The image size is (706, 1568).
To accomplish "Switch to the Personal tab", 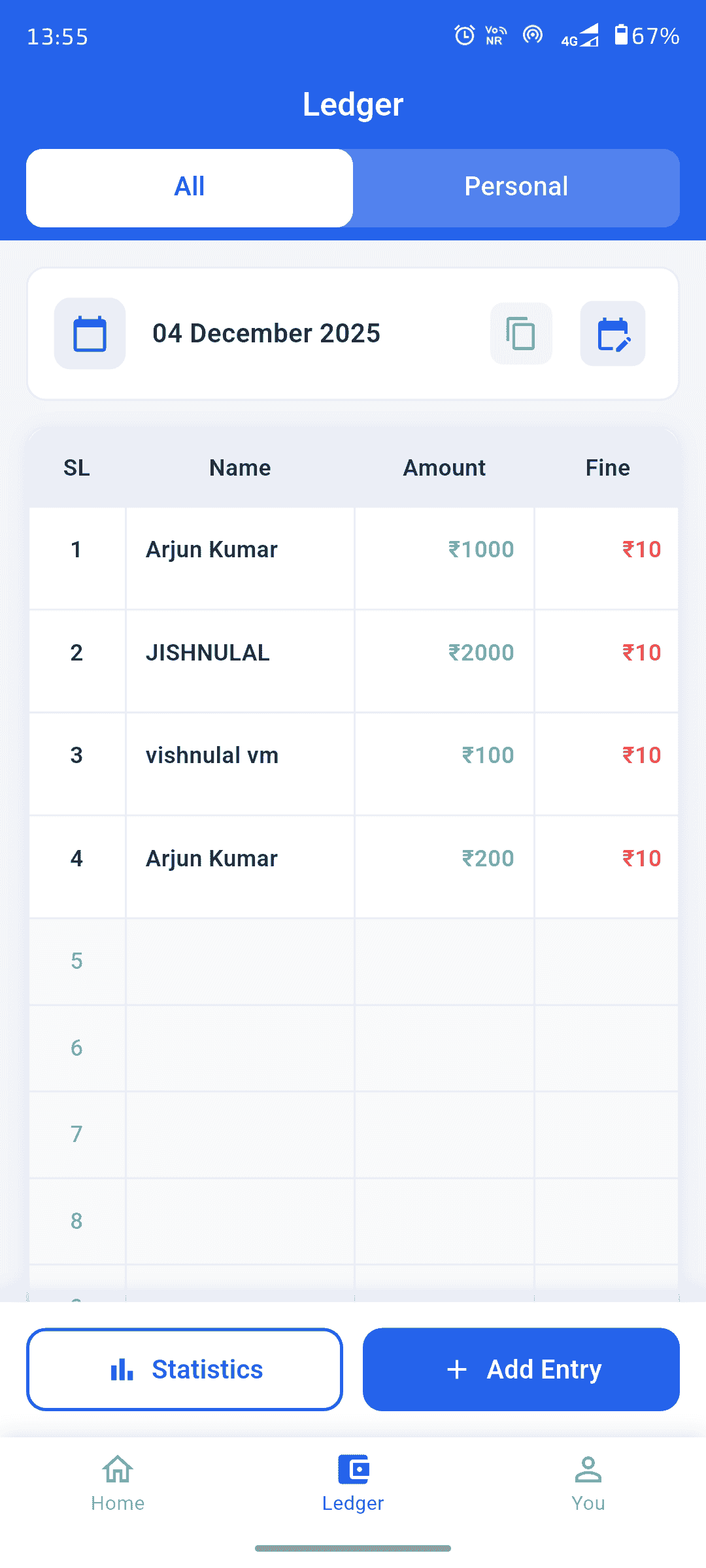I will (x=516, y=188).
